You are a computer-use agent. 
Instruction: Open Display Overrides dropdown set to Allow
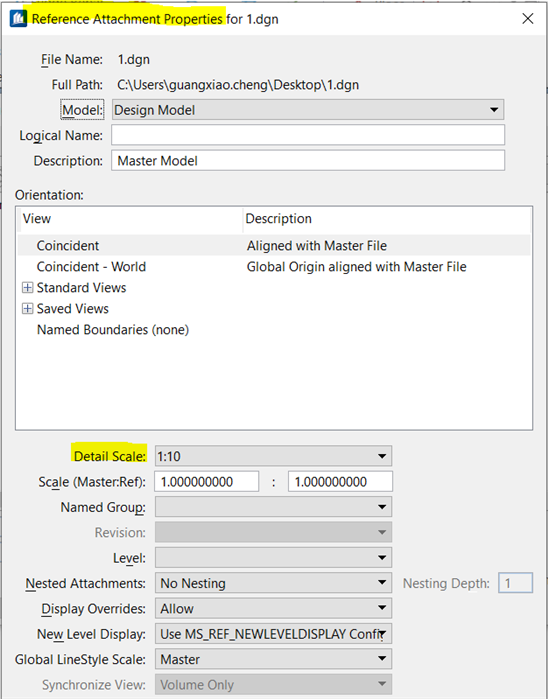coord(273,609)
